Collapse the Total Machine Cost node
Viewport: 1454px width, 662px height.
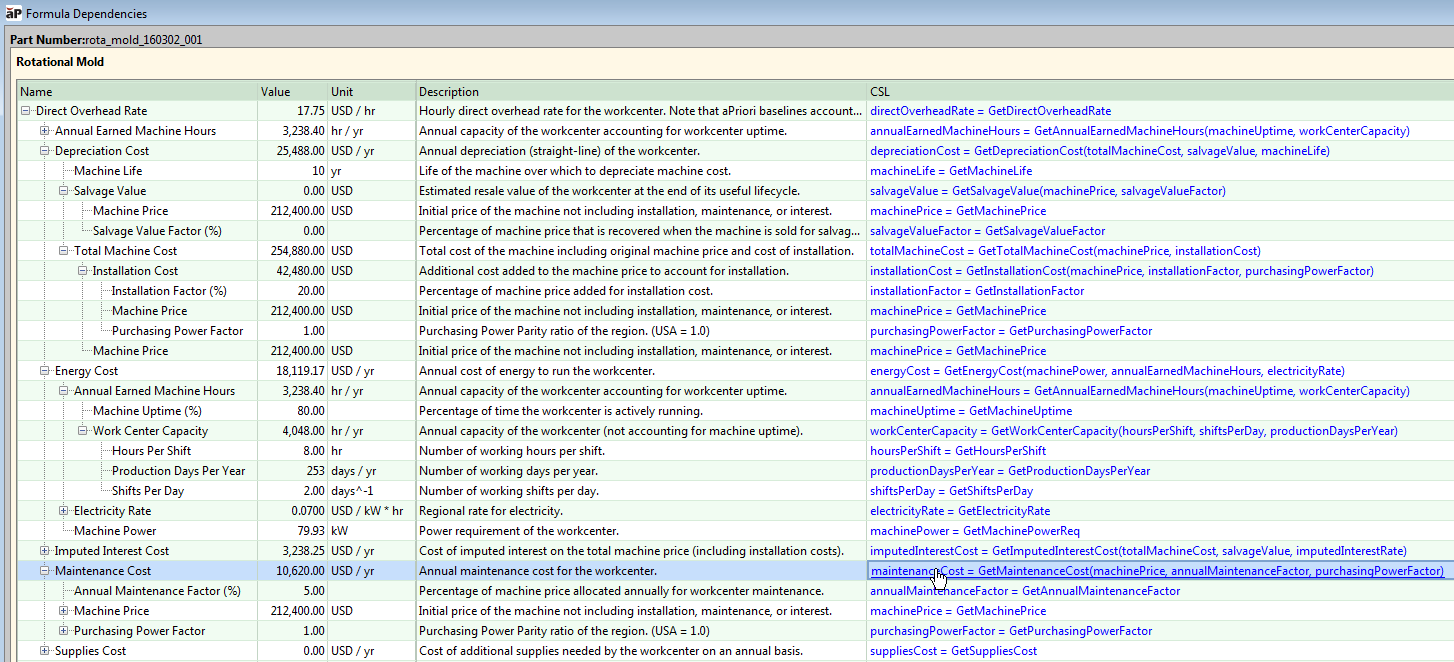(63, 251)
